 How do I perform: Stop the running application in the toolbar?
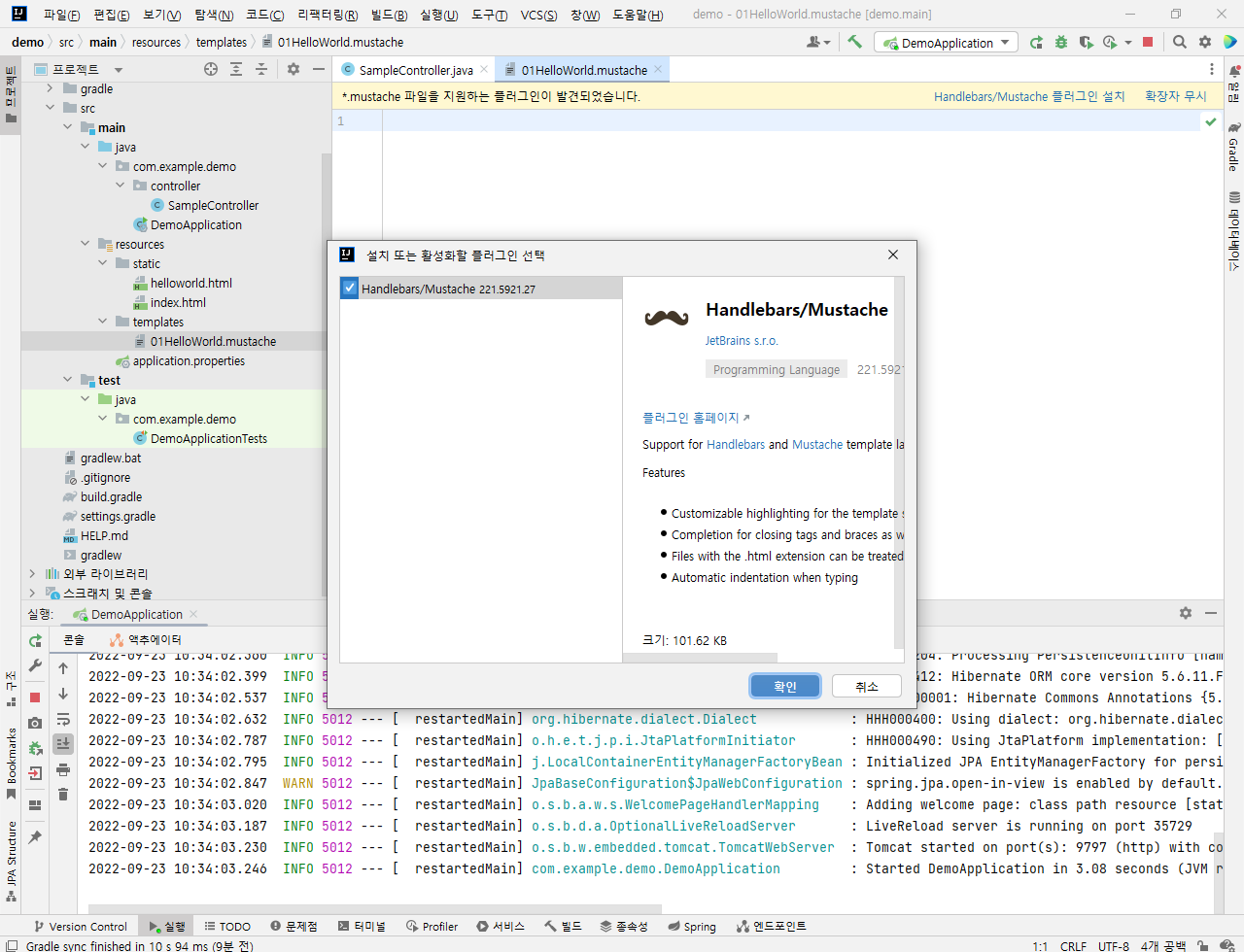(1148, 42)
